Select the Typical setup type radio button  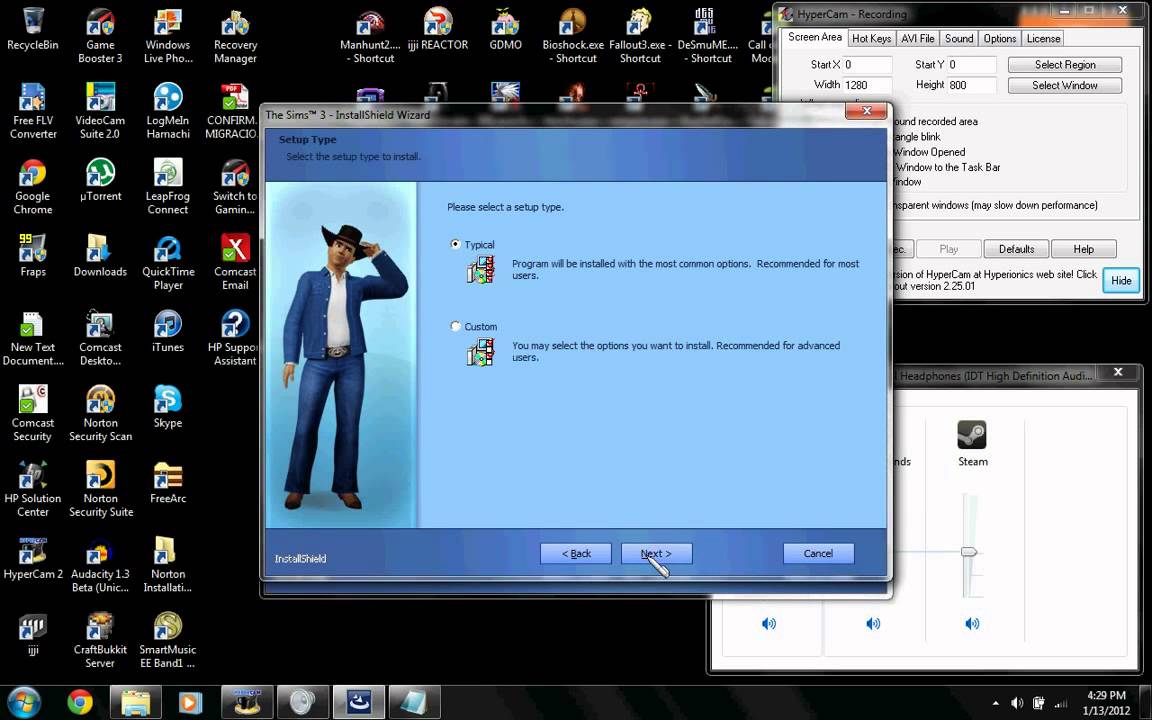pos(456,244)
